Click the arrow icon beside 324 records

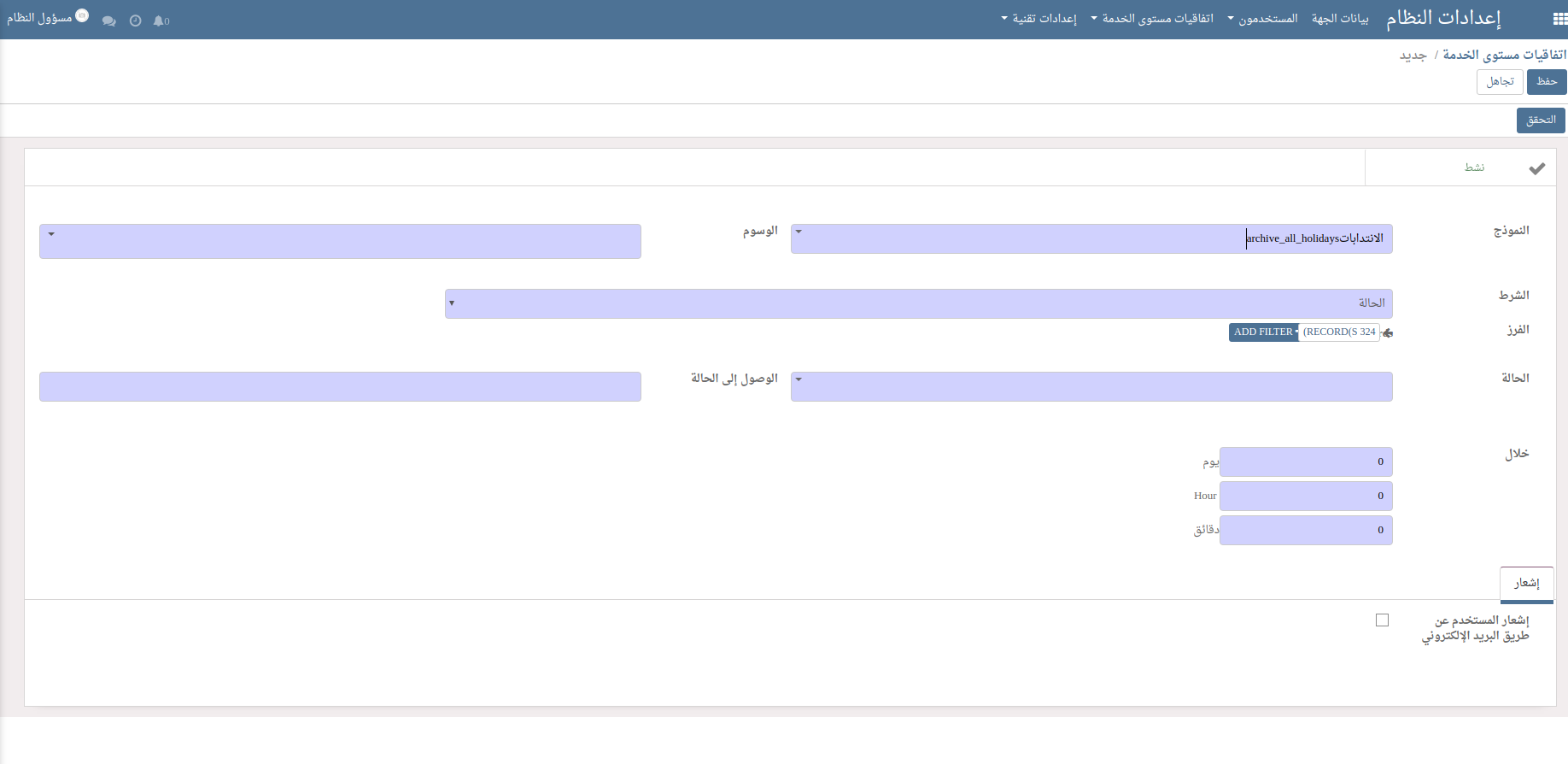click(x=1388, y=333)
